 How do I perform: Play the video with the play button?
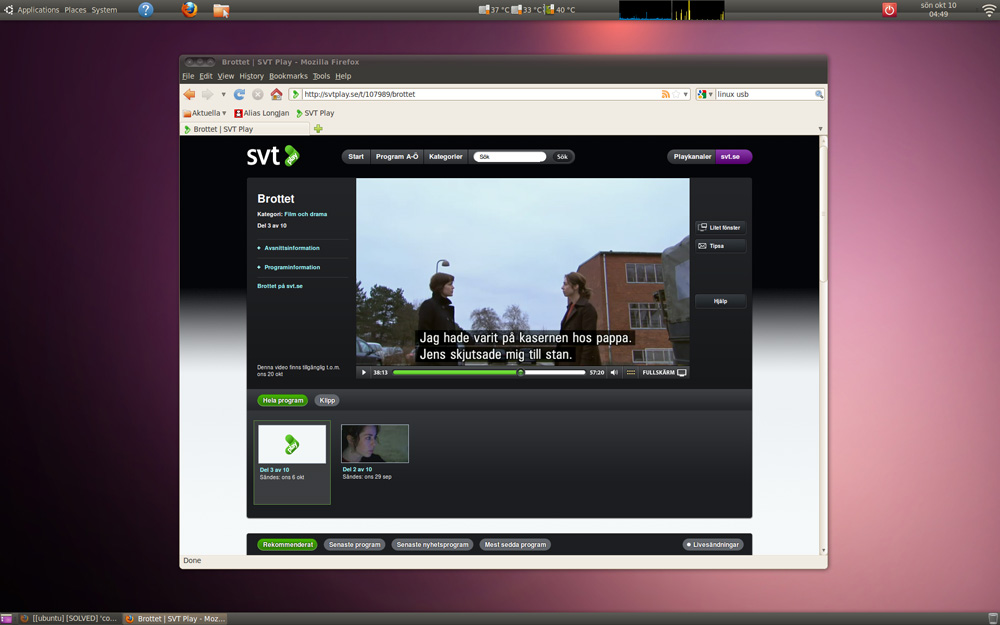pos(364,372)
